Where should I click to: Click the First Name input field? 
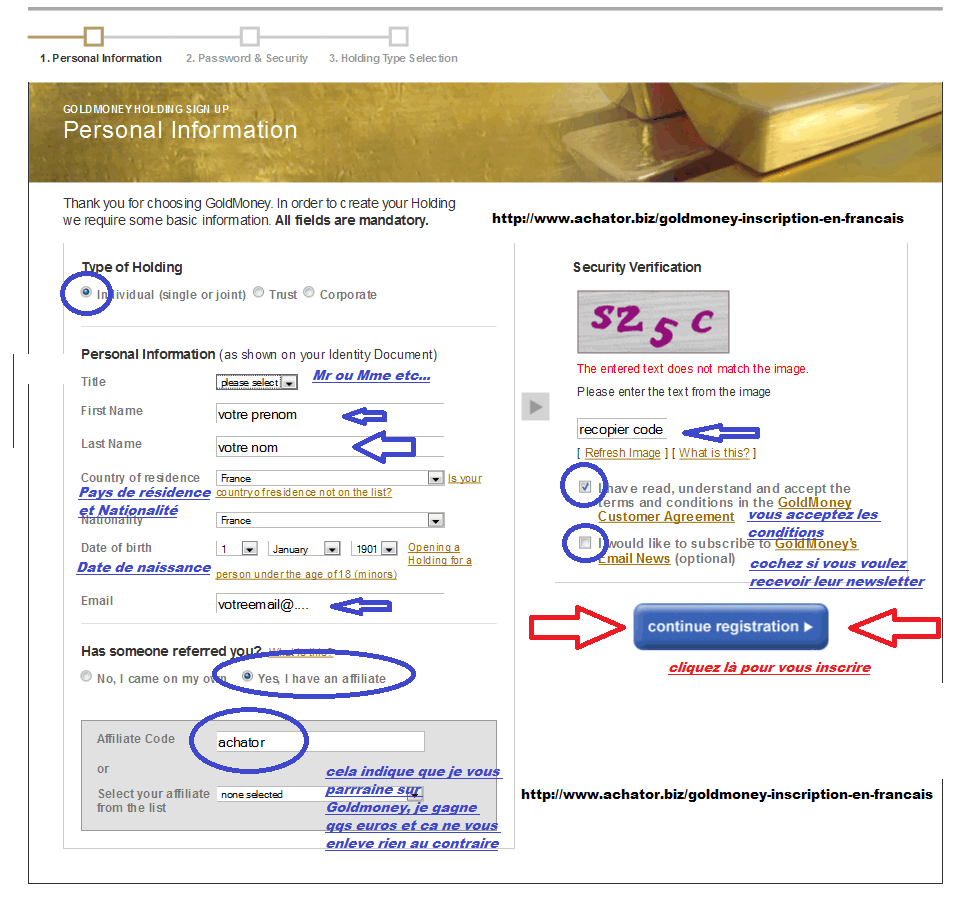(329, 414)
